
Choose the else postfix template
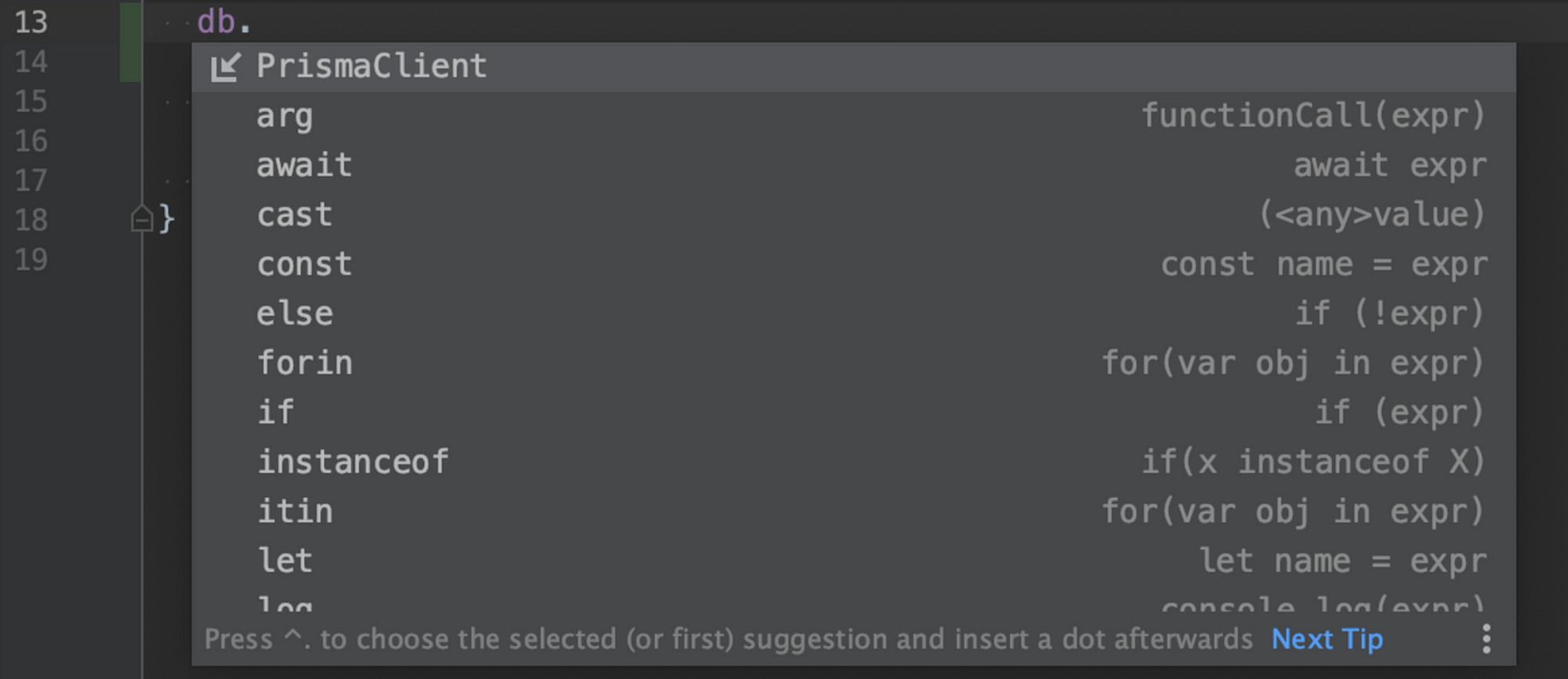pyautogui.click(x=854, y=314)
